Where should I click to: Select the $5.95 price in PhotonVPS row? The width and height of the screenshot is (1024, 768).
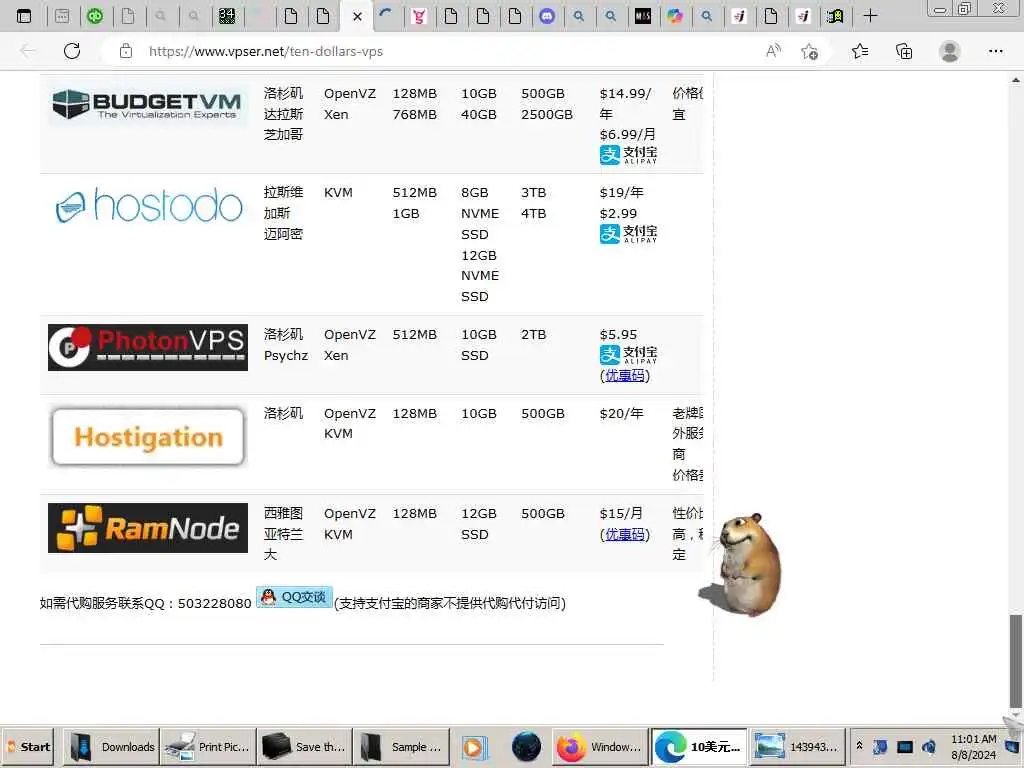[x=618, y=334]
